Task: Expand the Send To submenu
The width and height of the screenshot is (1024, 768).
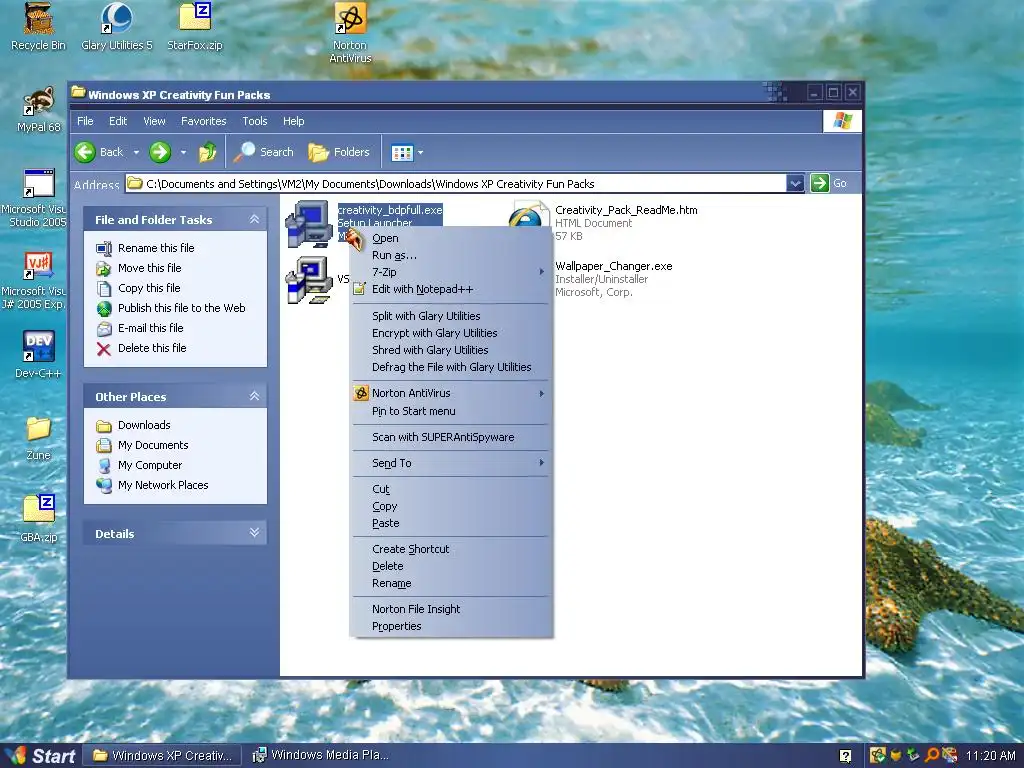Action: 451,463
